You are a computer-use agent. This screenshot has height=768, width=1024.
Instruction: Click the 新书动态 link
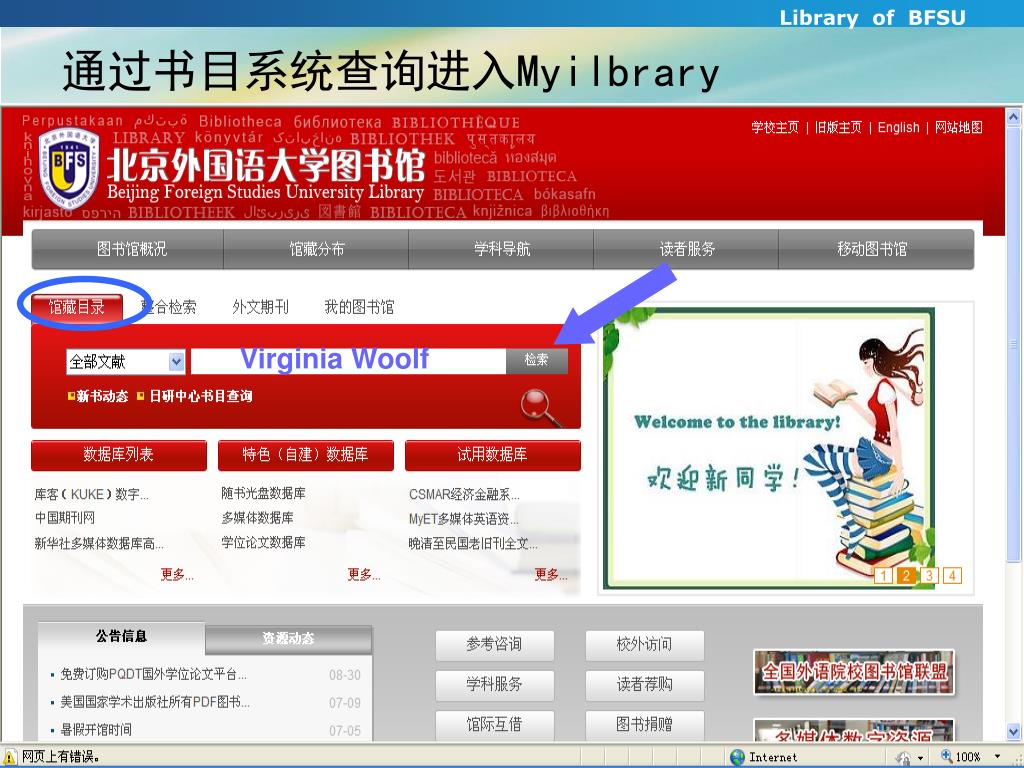point(103,396)
